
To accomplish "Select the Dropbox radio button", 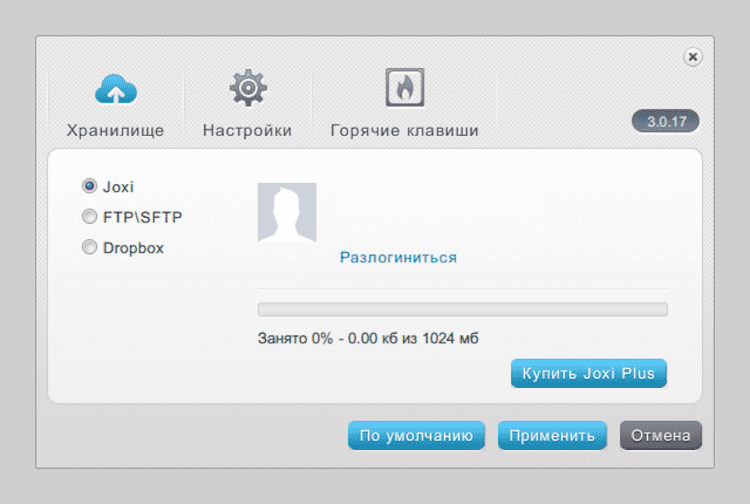I will pos(89,247).
